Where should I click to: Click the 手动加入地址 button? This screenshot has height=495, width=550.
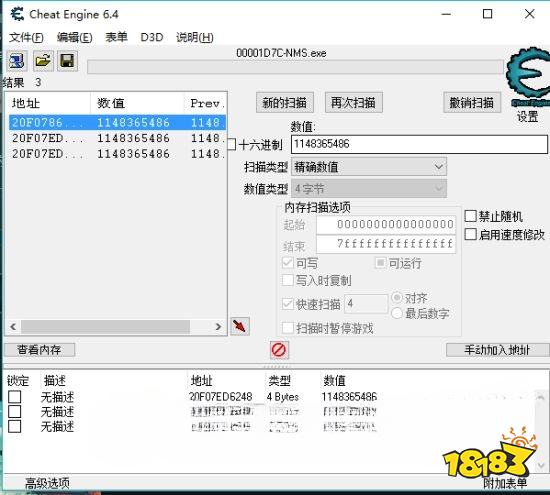pos(497,350)
